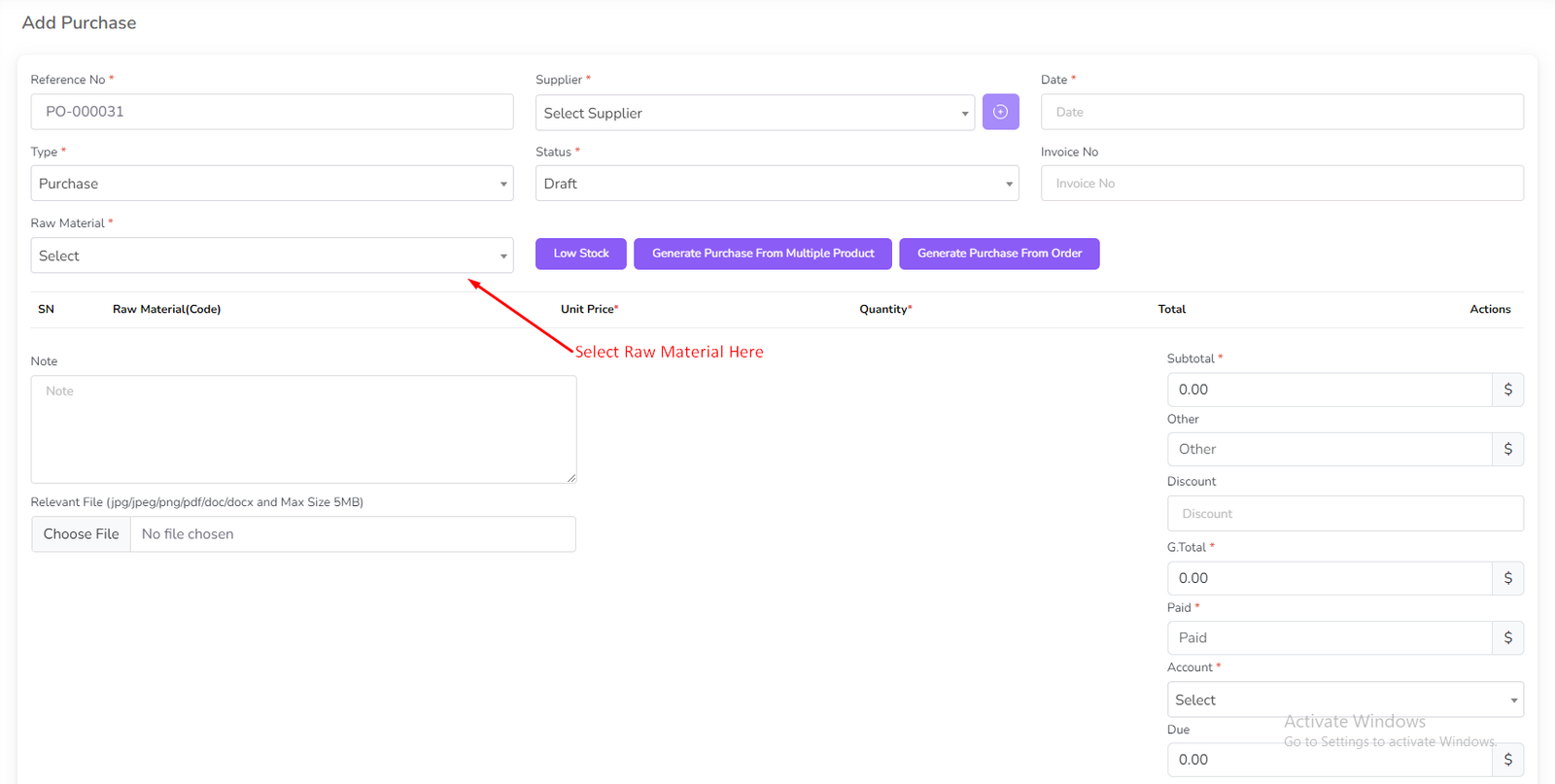The width and height of the screenshot is (1555, 784).
Task: Focus the Reference No field
Action: (271, 112)
